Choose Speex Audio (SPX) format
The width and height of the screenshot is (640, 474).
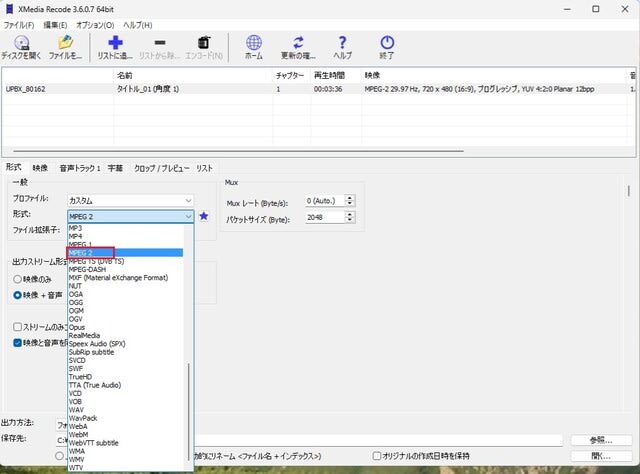[x=125, y=344]
